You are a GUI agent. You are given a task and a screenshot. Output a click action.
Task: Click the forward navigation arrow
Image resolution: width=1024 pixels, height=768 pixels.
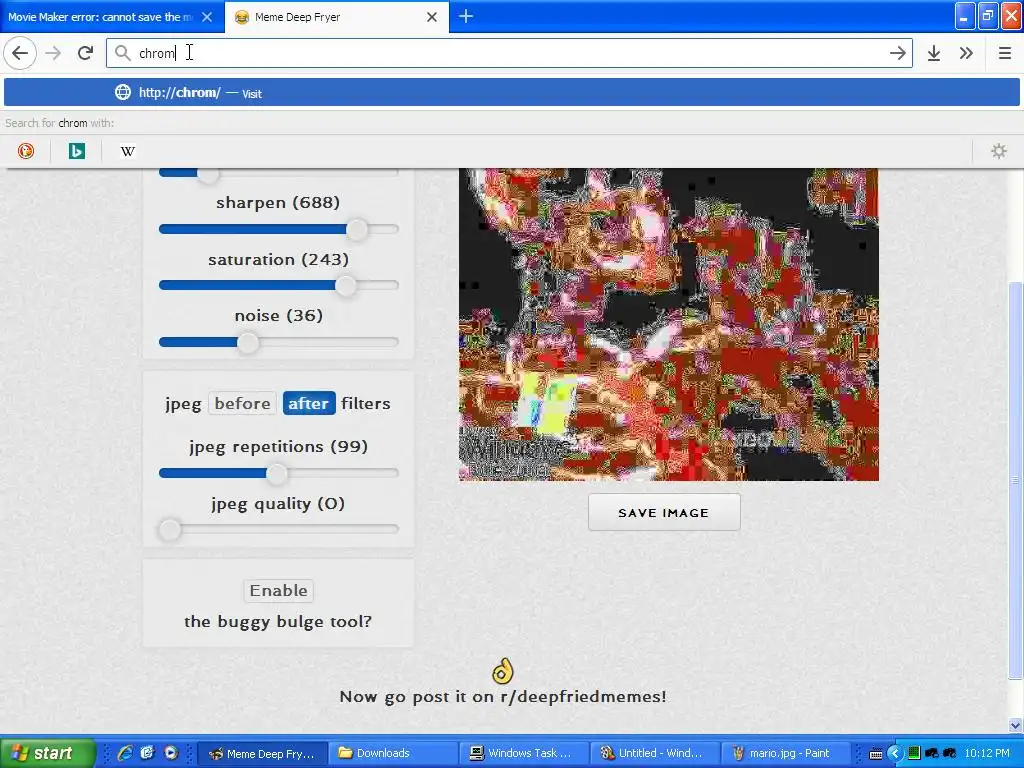53,53
